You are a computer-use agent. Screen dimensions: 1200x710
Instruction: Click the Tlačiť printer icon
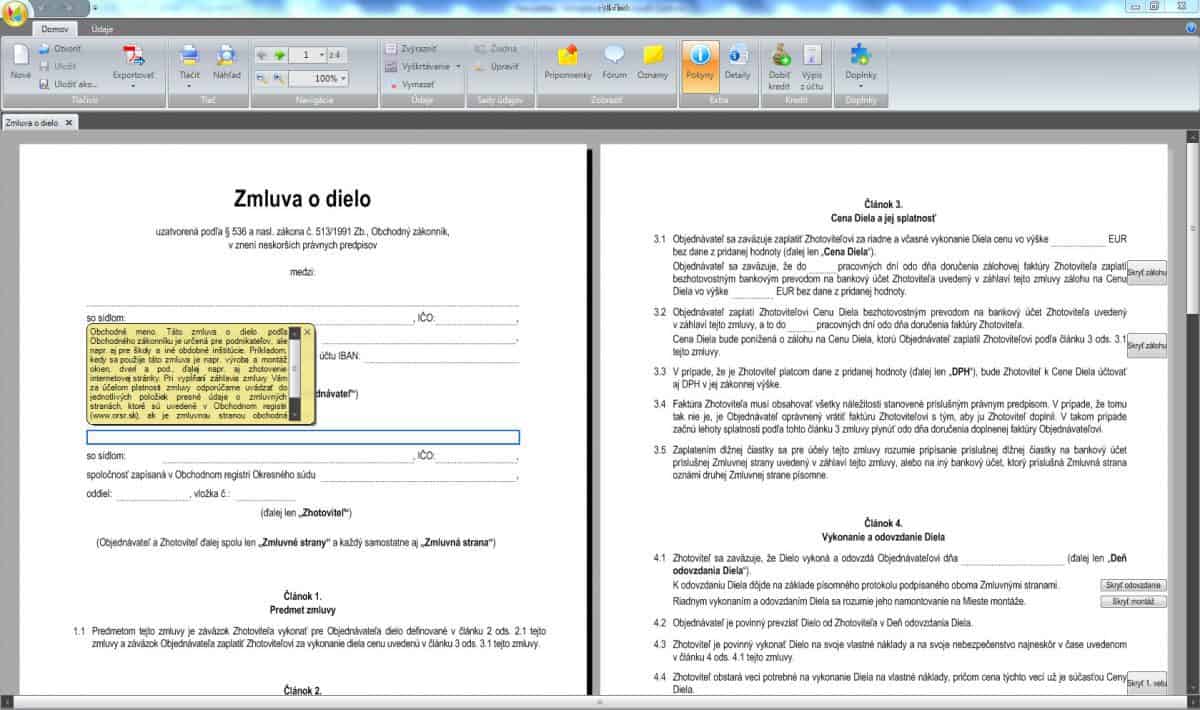tap(189, 55)
